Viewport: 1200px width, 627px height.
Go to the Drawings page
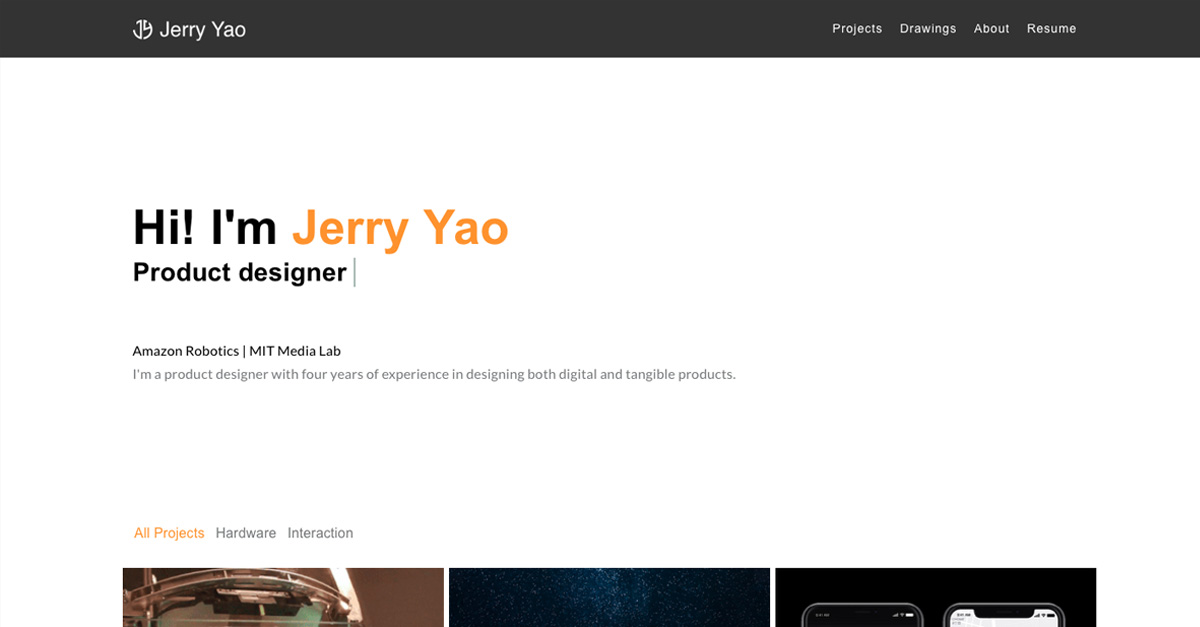[928, 29]
